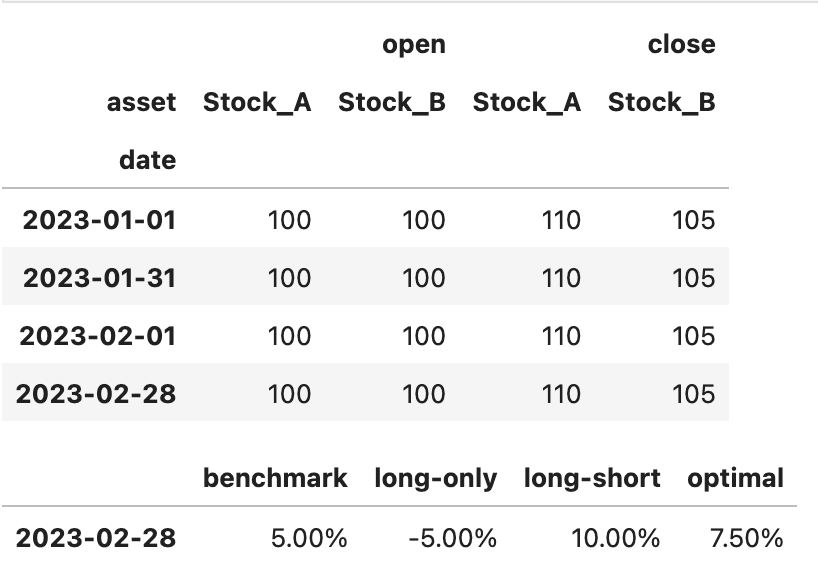Select Stock_B header under open
818x570 pixels.
pyautogui.click(x=392, y=103)
